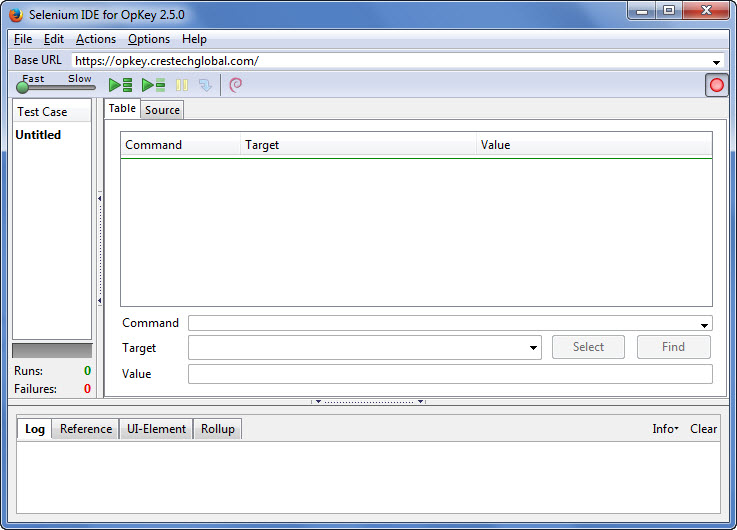Click the Value input field
The height and width of the screenshot is (530, 737).
tap(450, 374)
